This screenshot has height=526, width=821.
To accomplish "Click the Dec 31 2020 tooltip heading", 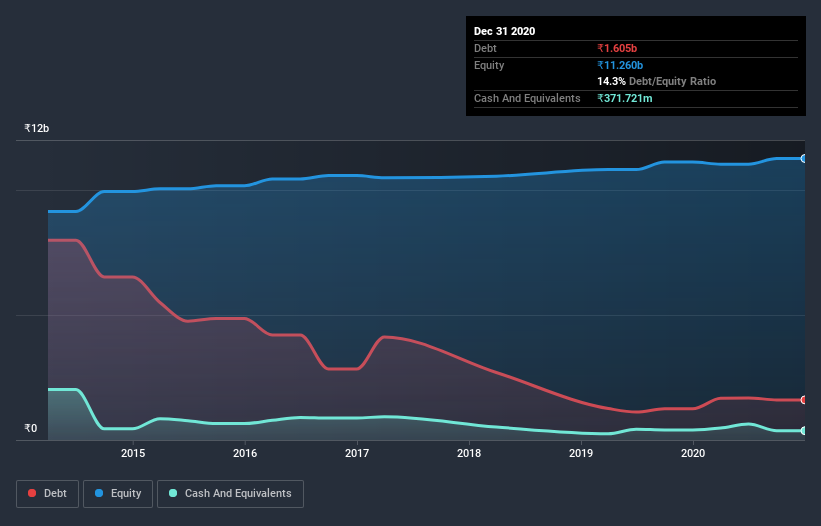I will (505, 31).
